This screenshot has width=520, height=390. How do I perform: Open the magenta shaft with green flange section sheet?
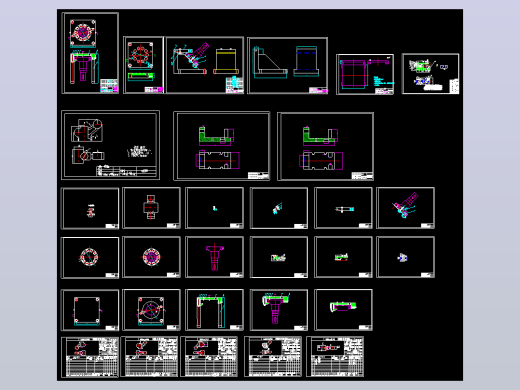[279, 310]
